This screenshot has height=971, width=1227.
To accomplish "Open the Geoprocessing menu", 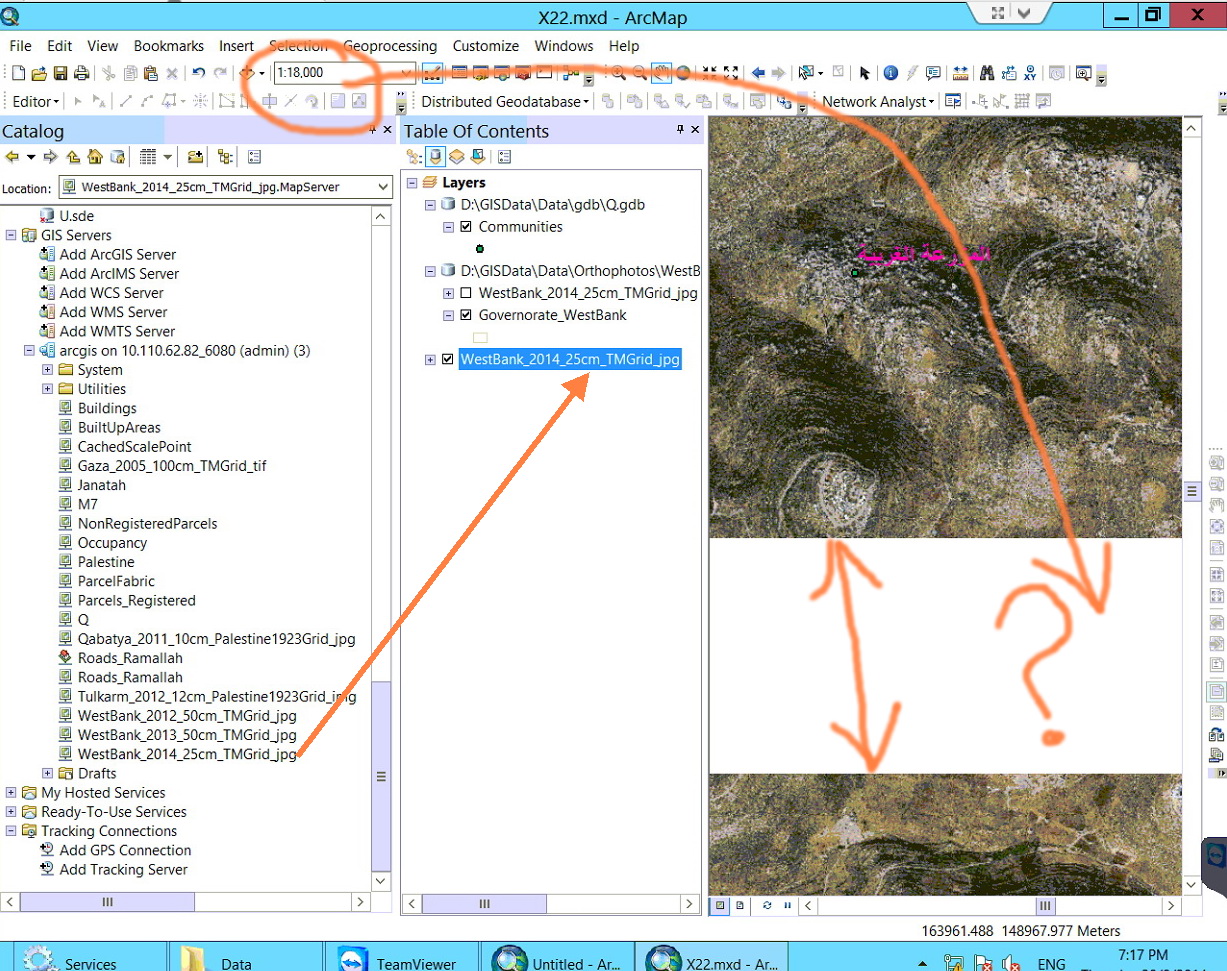I will (x=390, y=46).
